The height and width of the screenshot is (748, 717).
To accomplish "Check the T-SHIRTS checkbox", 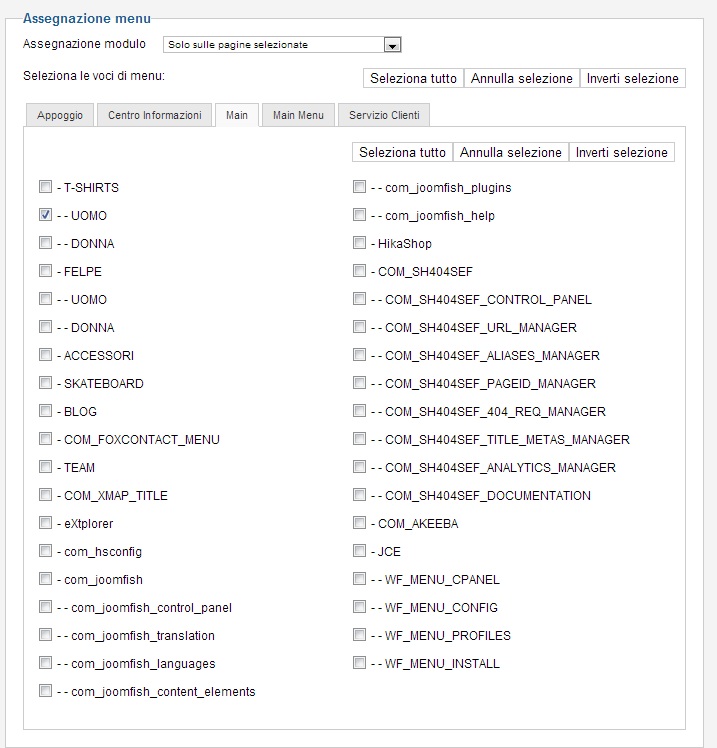I will [45, 187].
